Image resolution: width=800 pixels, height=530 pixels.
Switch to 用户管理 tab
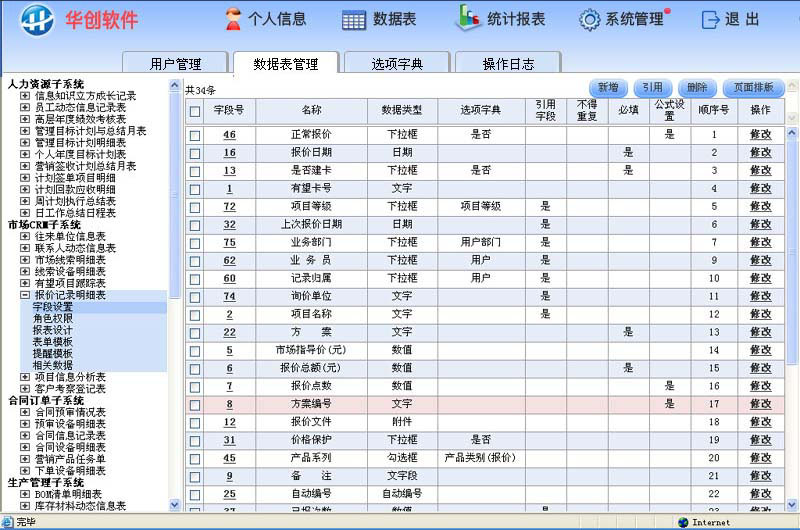[175, 64]
